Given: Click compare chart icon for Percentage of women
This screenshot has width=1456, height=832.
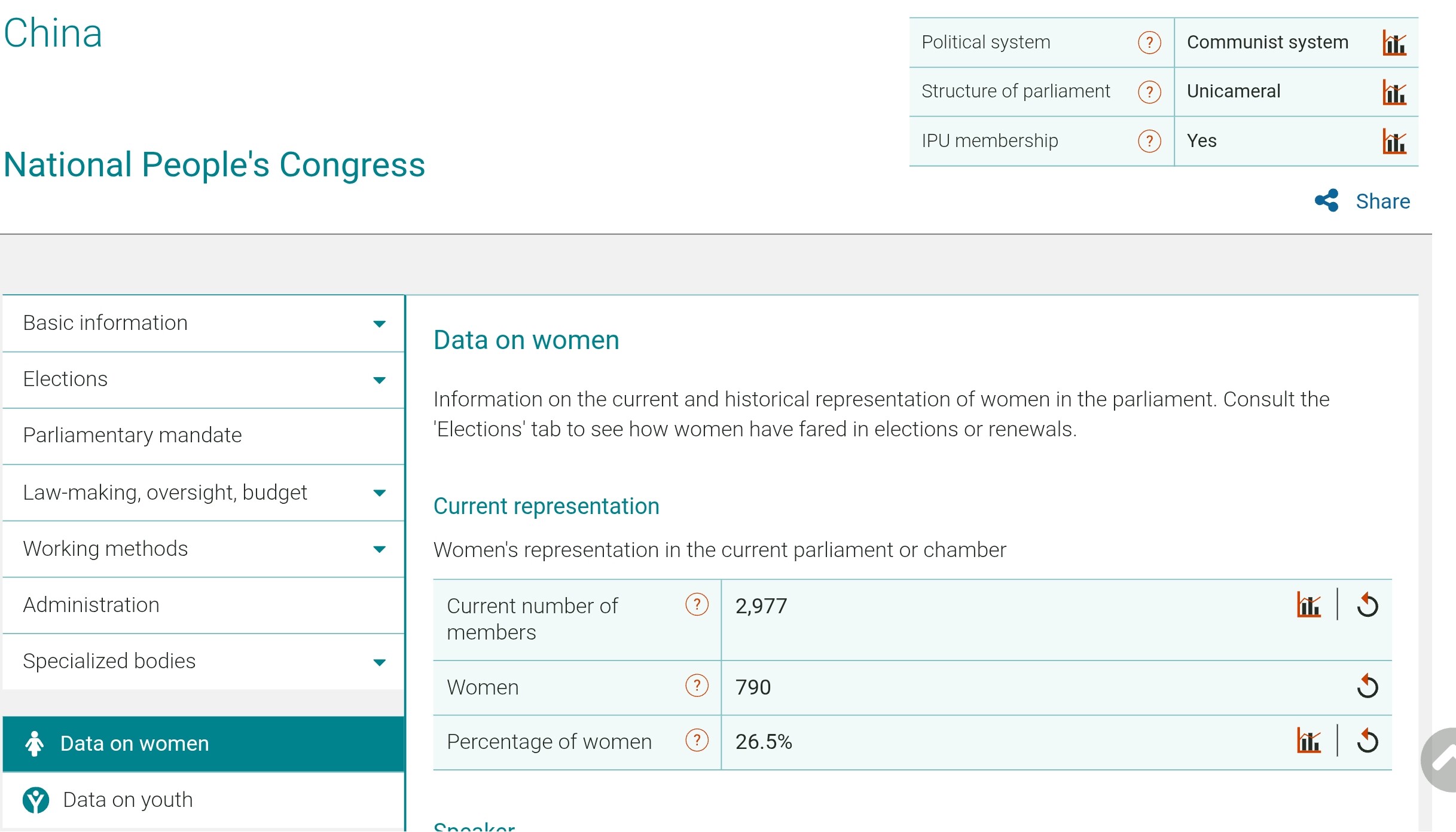Looking at the screenshot, I should click(x=1308, y=741).
